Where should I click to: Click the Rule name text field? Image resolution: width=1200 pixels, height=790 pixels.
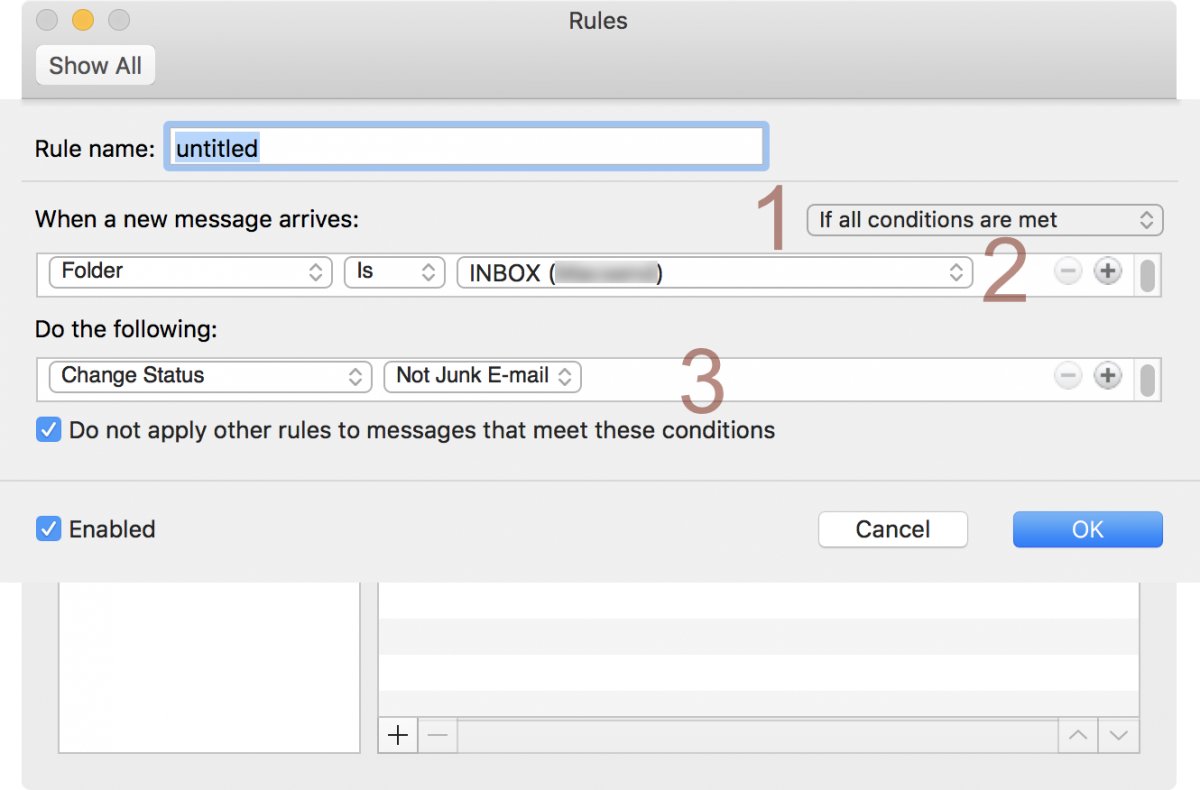point(466,148)
